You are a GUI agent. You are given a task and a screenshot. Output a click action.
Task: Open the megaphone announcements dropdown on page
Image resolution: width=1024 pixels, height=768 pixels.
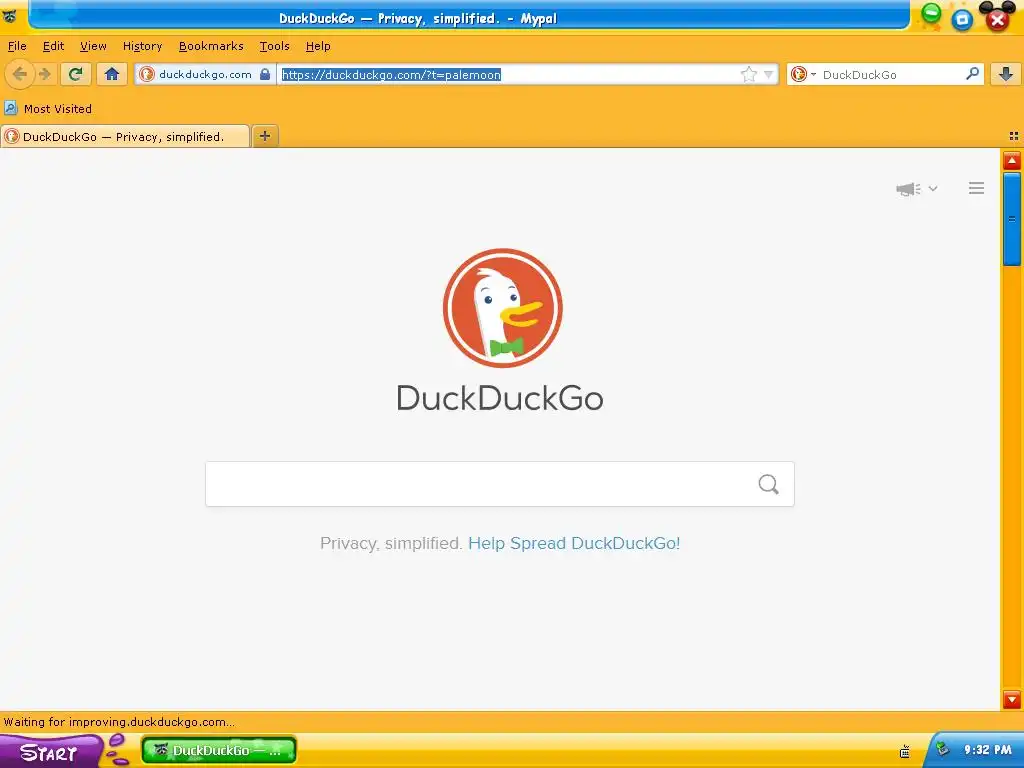pos(916,189)
